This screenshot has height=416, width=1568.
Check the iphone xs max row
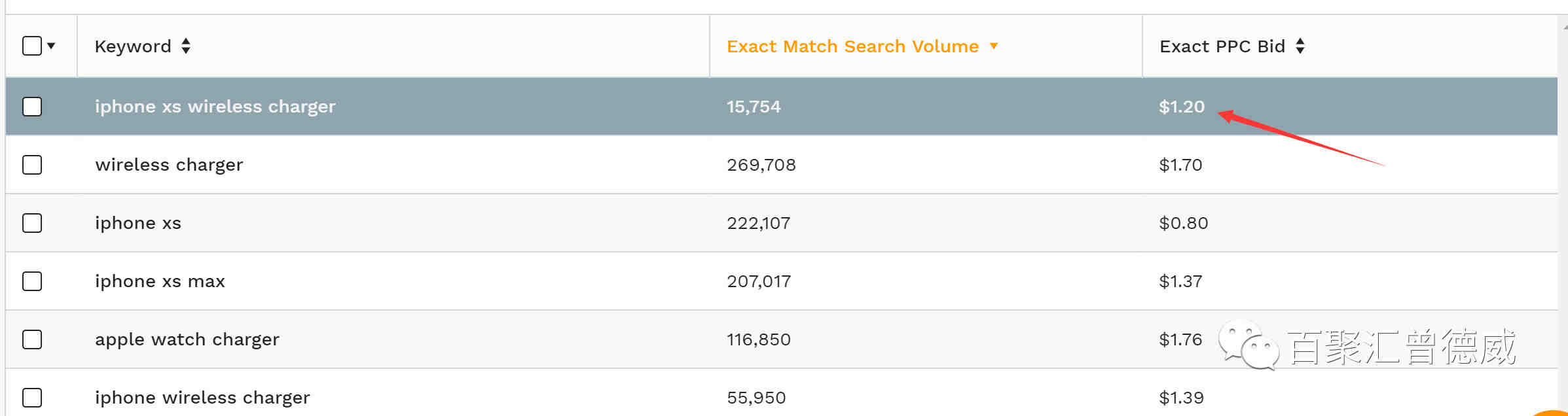coord(32,281)
